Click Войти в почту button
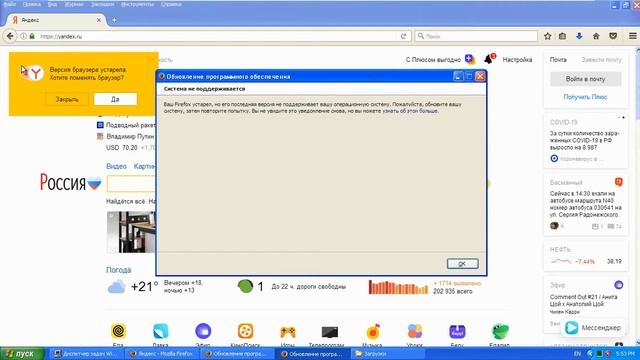 pyautogui.click(x=585, y=79)
